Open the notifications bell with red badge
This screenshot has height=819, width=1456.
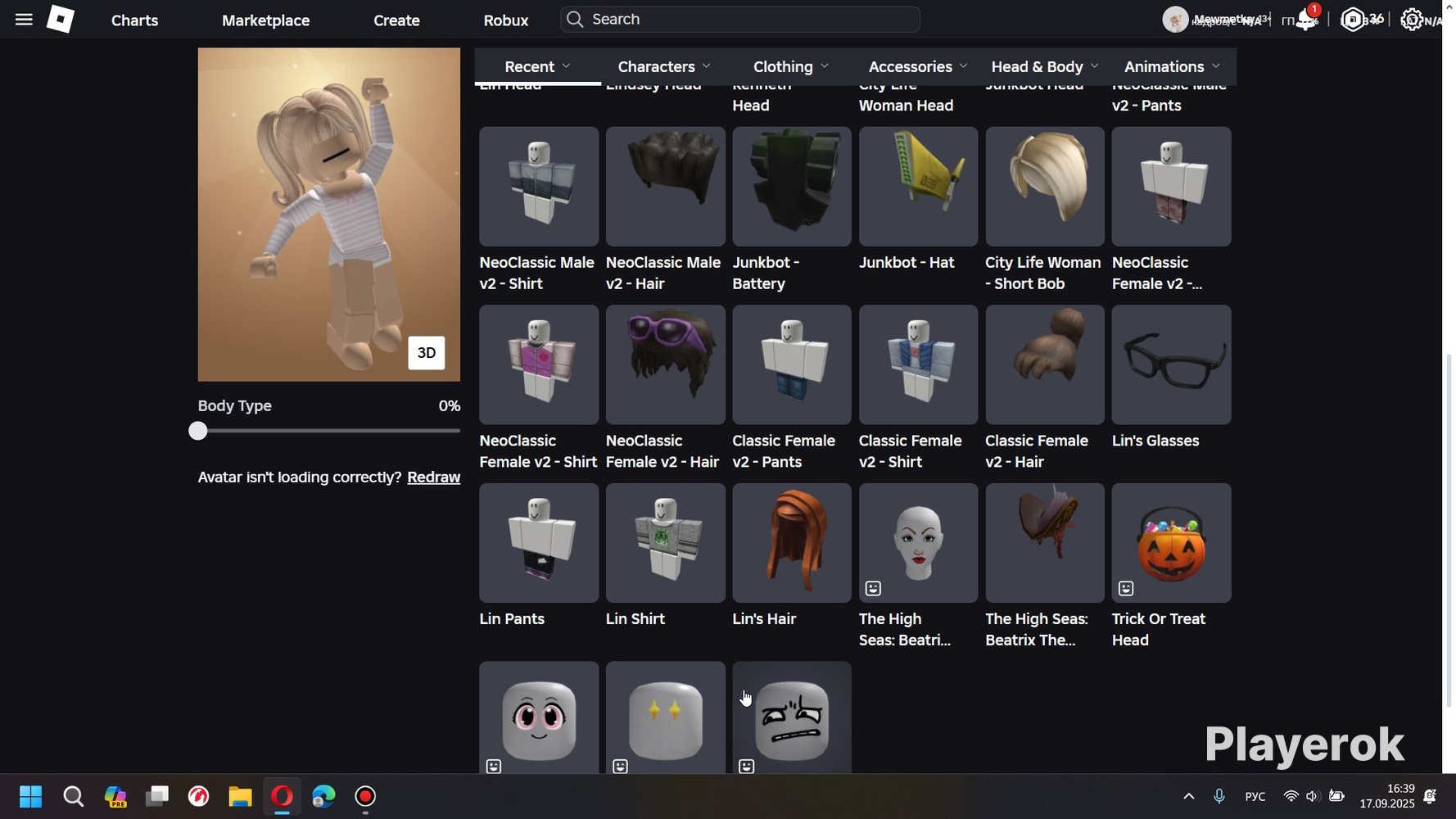[x=1307, y=19]
